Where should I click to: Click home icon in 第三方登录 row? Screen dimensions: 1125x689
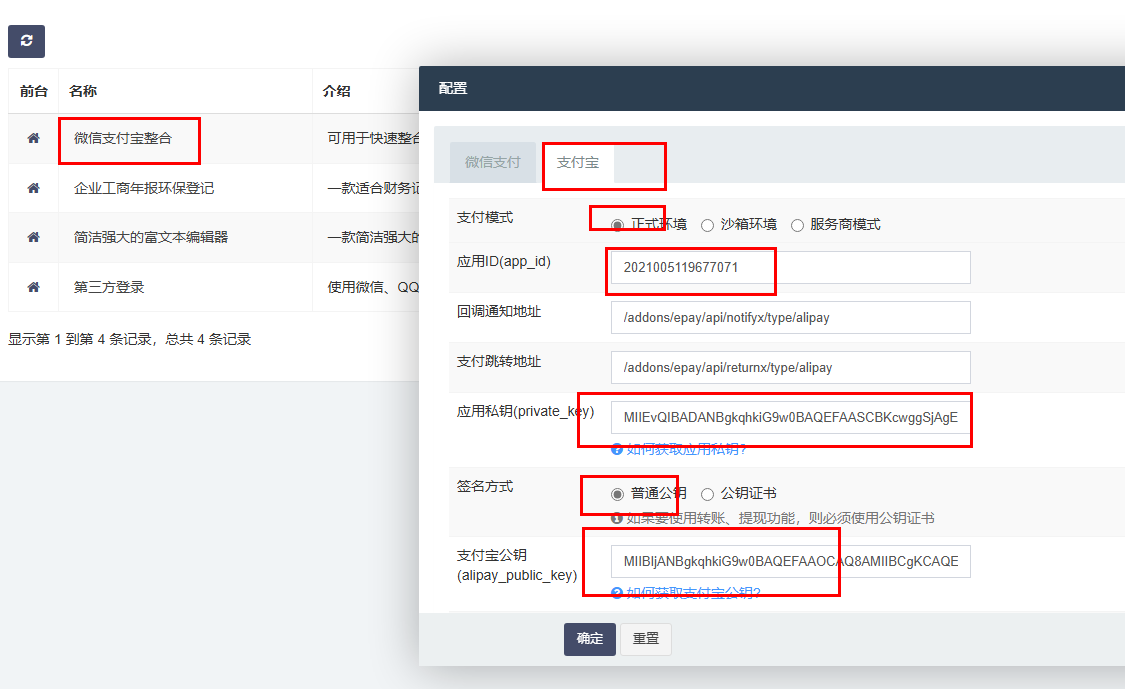(33, 287)
